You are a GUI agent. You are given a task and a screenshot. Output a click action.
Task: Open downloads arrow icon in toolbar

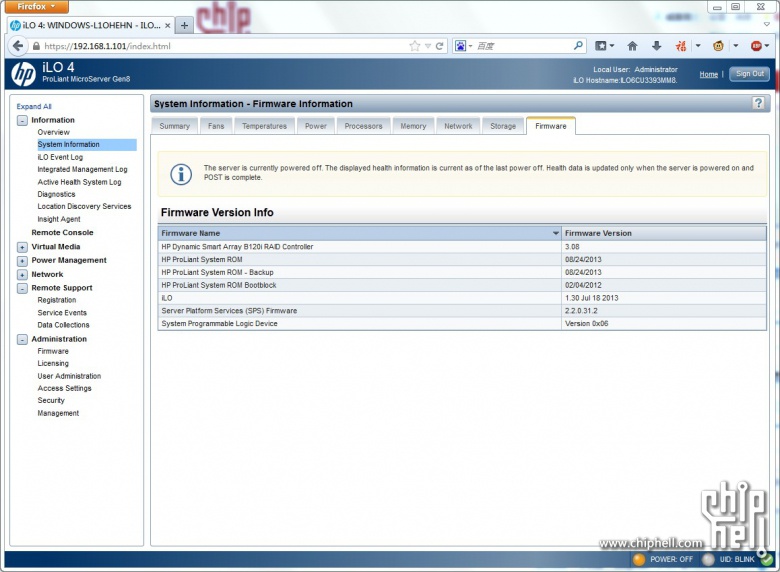pos(657,46)
